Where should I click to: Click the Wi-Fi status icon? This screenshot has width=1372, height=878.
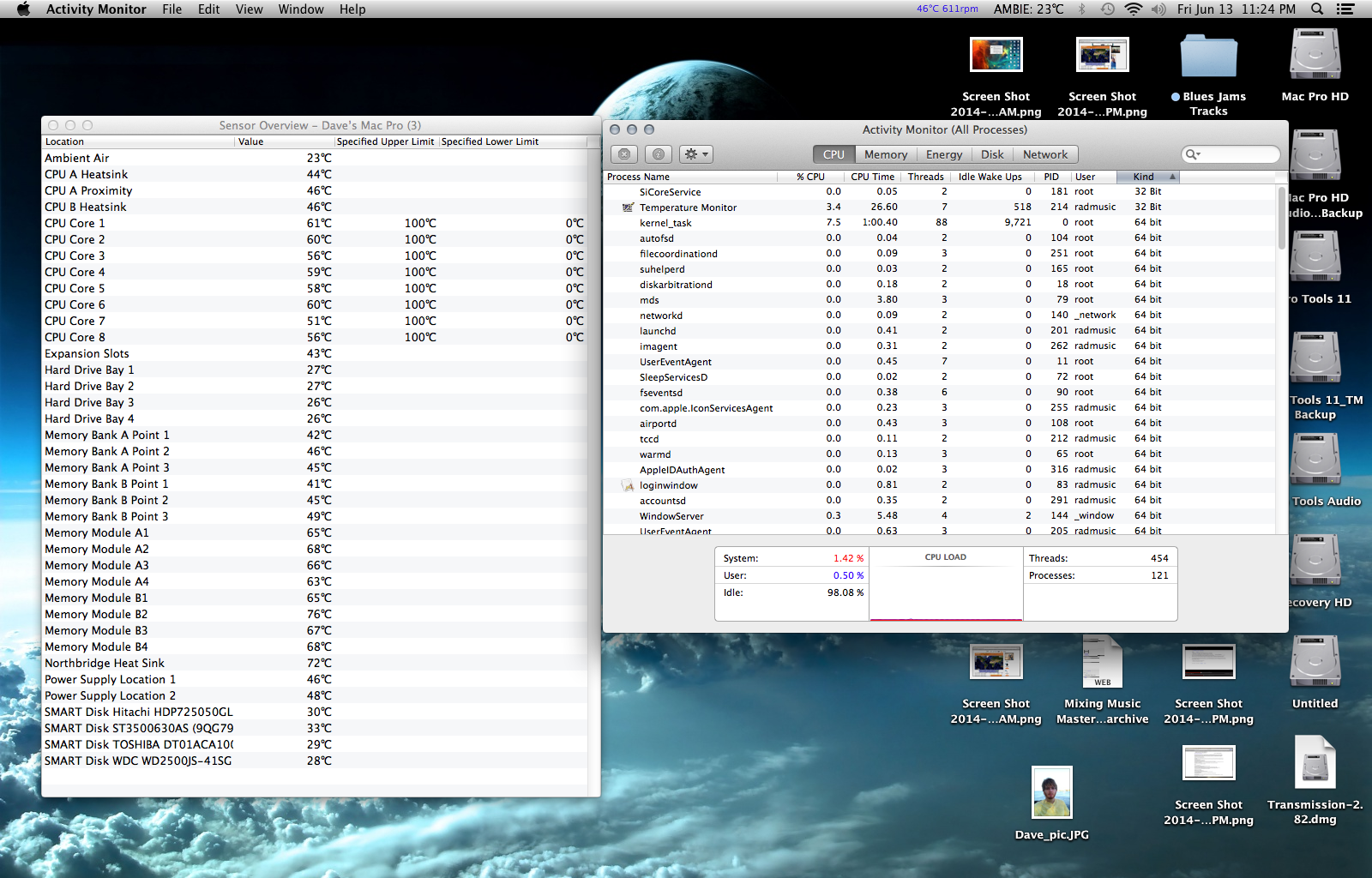(x=1133, y=9)
